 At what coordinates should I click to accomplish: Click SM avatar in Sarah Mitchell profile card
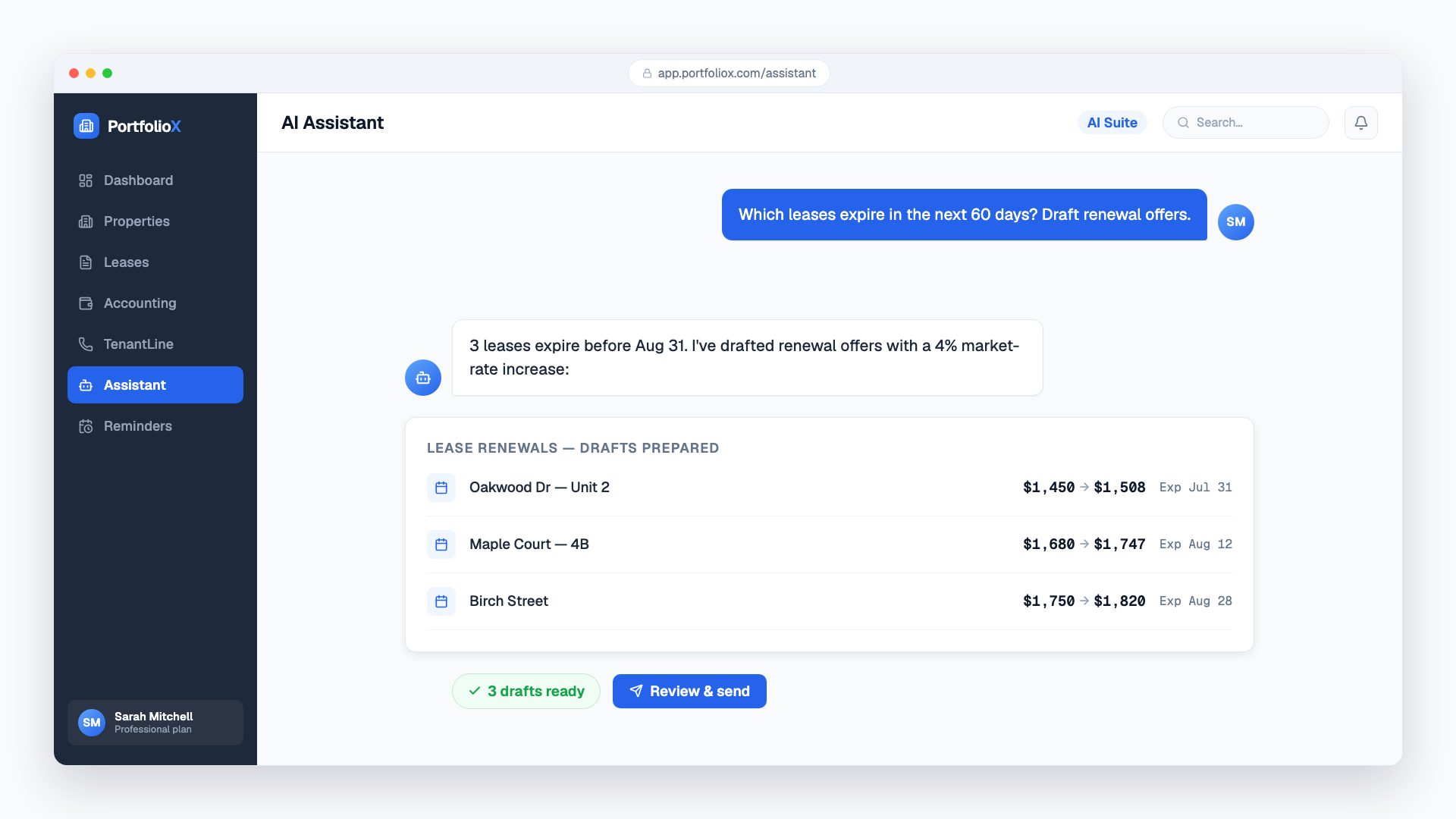pos(92,723)
